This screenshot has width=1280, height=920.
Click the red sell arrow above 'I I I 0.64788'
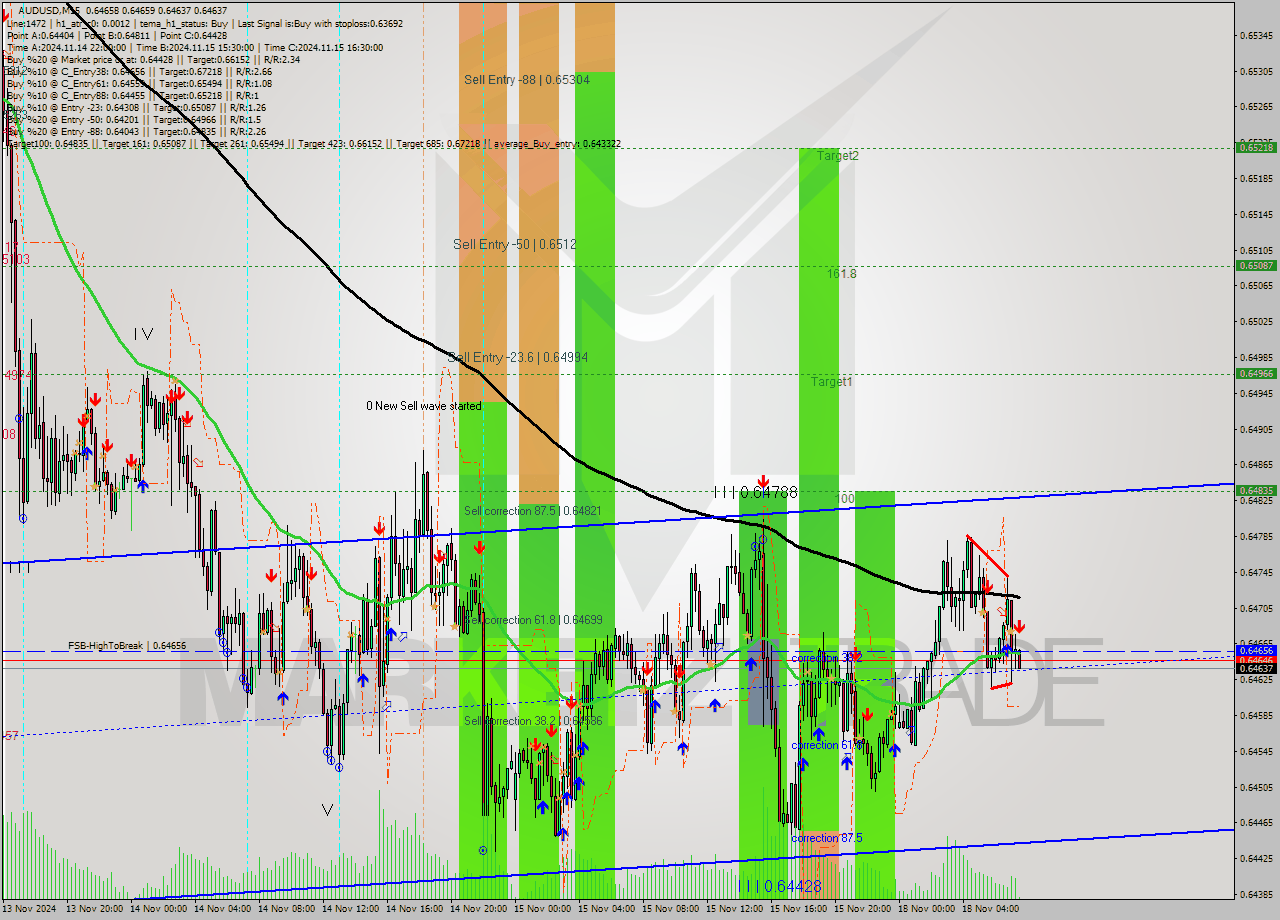click(763, 481)
